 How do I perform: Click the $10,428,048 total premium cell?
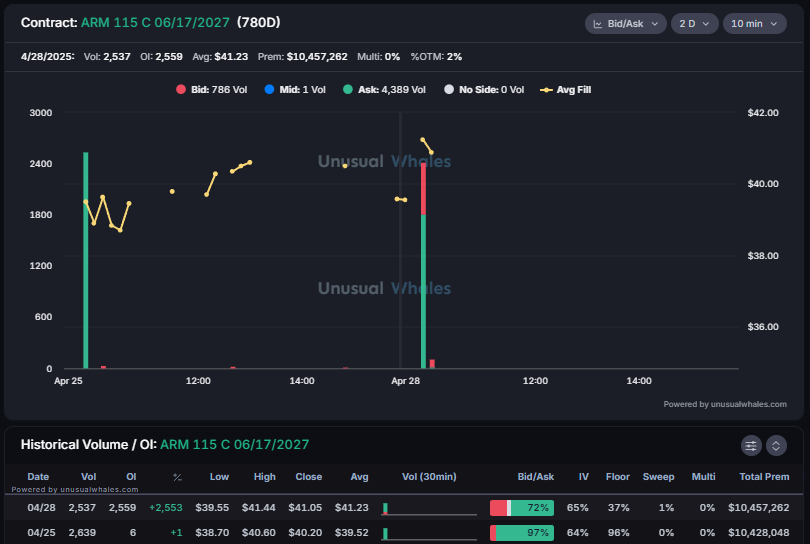(758, 532)
